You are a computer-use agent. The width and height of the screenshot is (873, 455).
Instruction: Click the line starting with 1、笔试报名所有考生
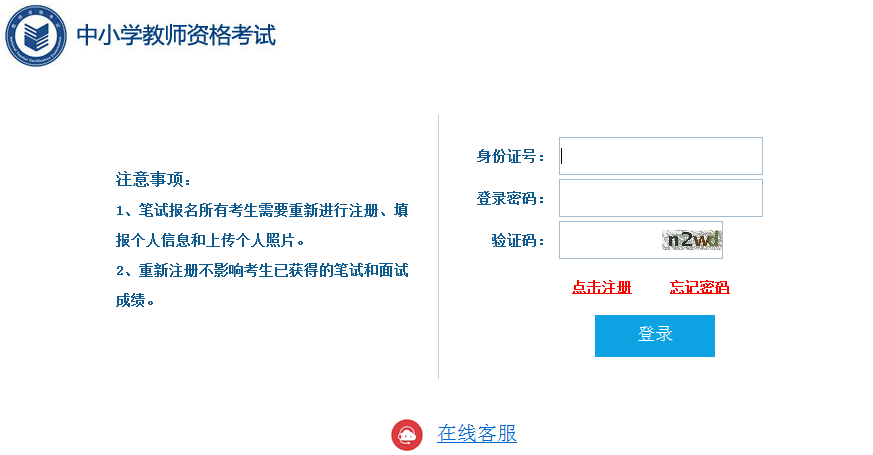262,211
